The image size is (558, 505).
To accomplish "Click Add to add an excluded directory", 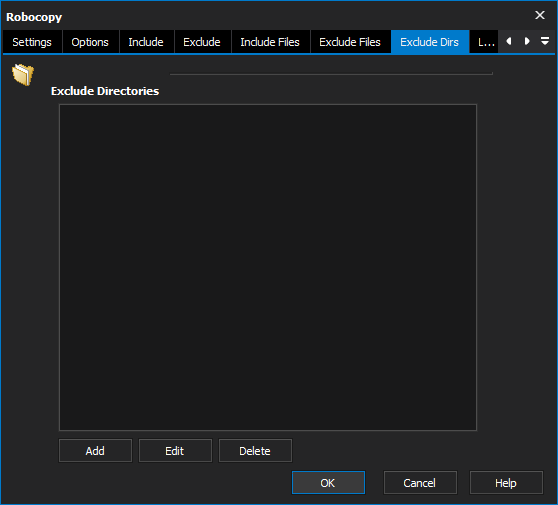I will click(x=95, y=451).
